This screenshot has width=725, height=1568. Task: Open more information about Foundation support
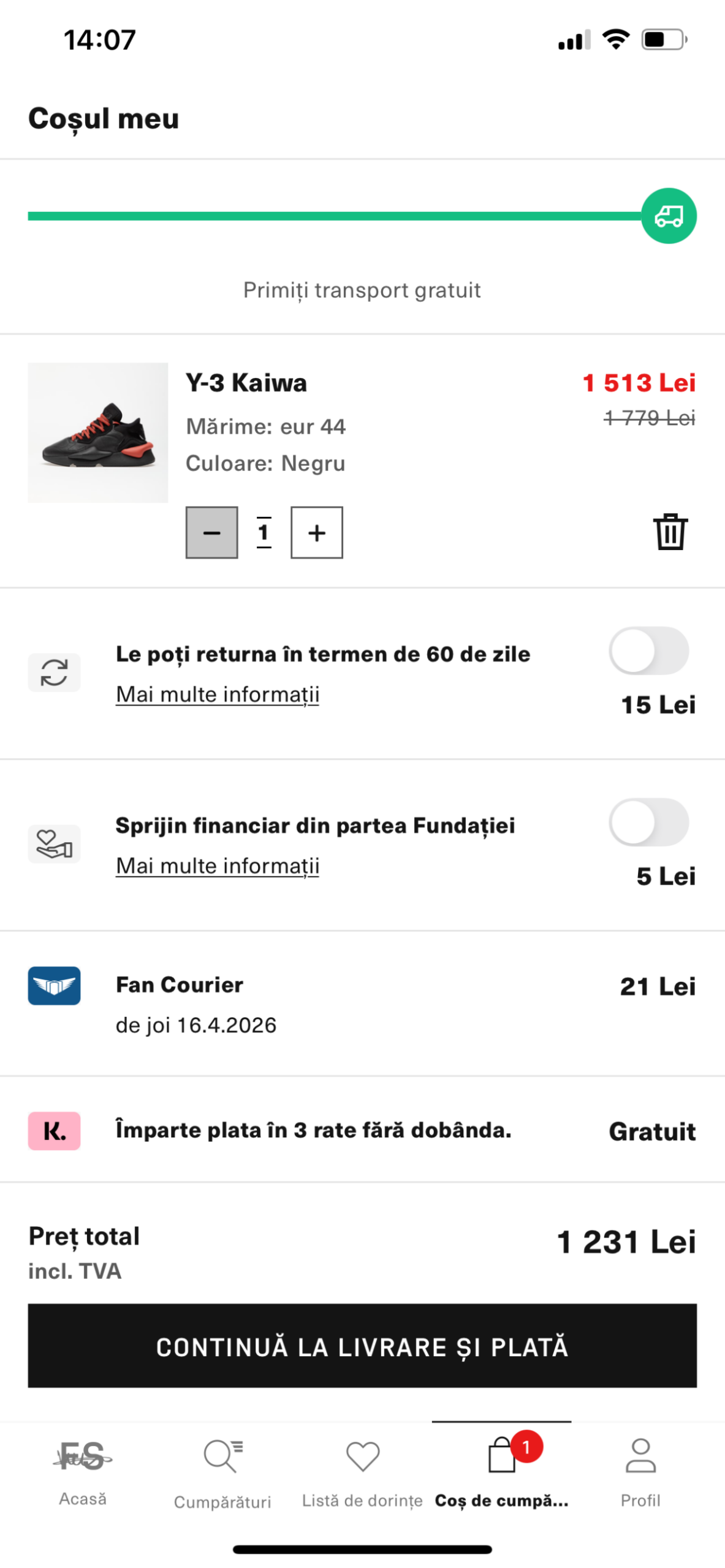218,866
